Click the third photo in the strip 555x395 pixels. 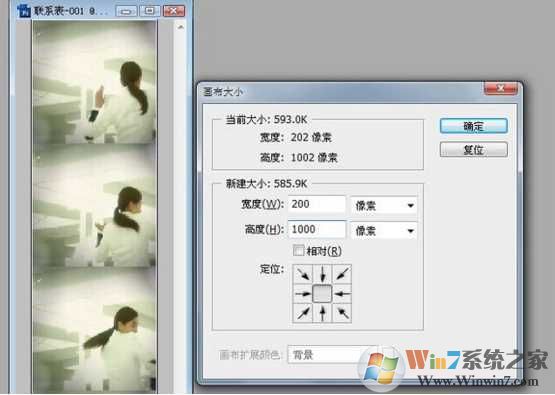[x=94, y=329]
